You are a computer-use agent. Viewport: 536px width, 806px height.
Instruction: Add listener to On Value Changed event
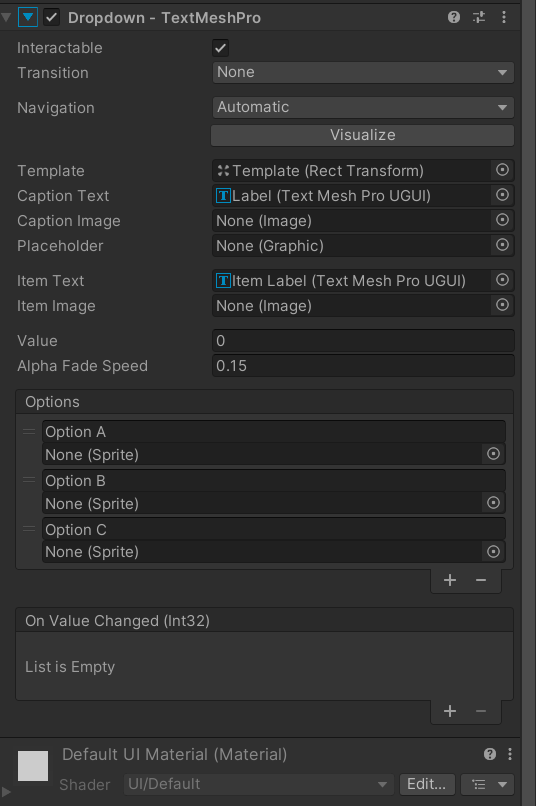point(450,711)
